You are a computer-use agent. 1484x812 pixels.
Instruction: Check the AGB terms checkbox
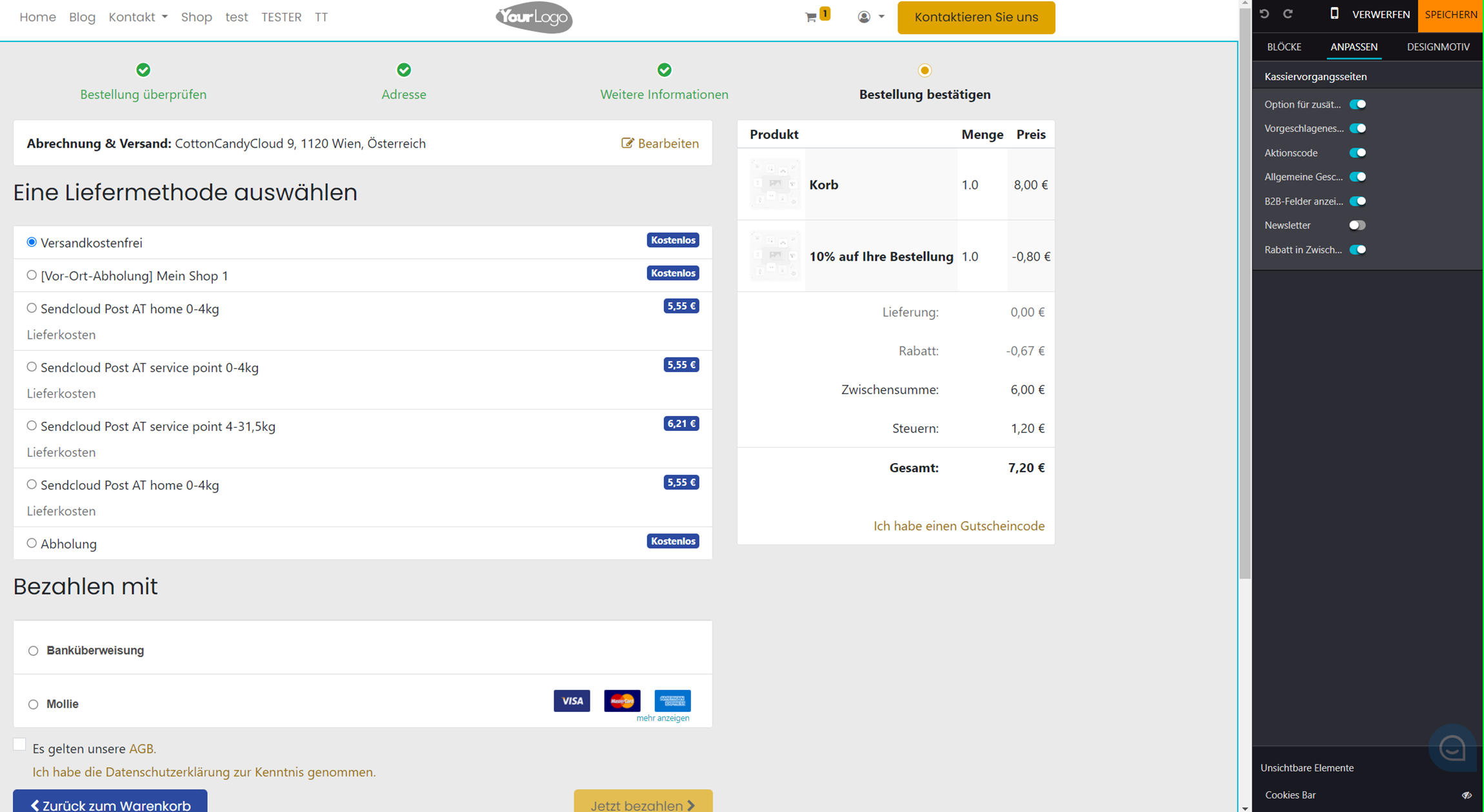(20, 745)
